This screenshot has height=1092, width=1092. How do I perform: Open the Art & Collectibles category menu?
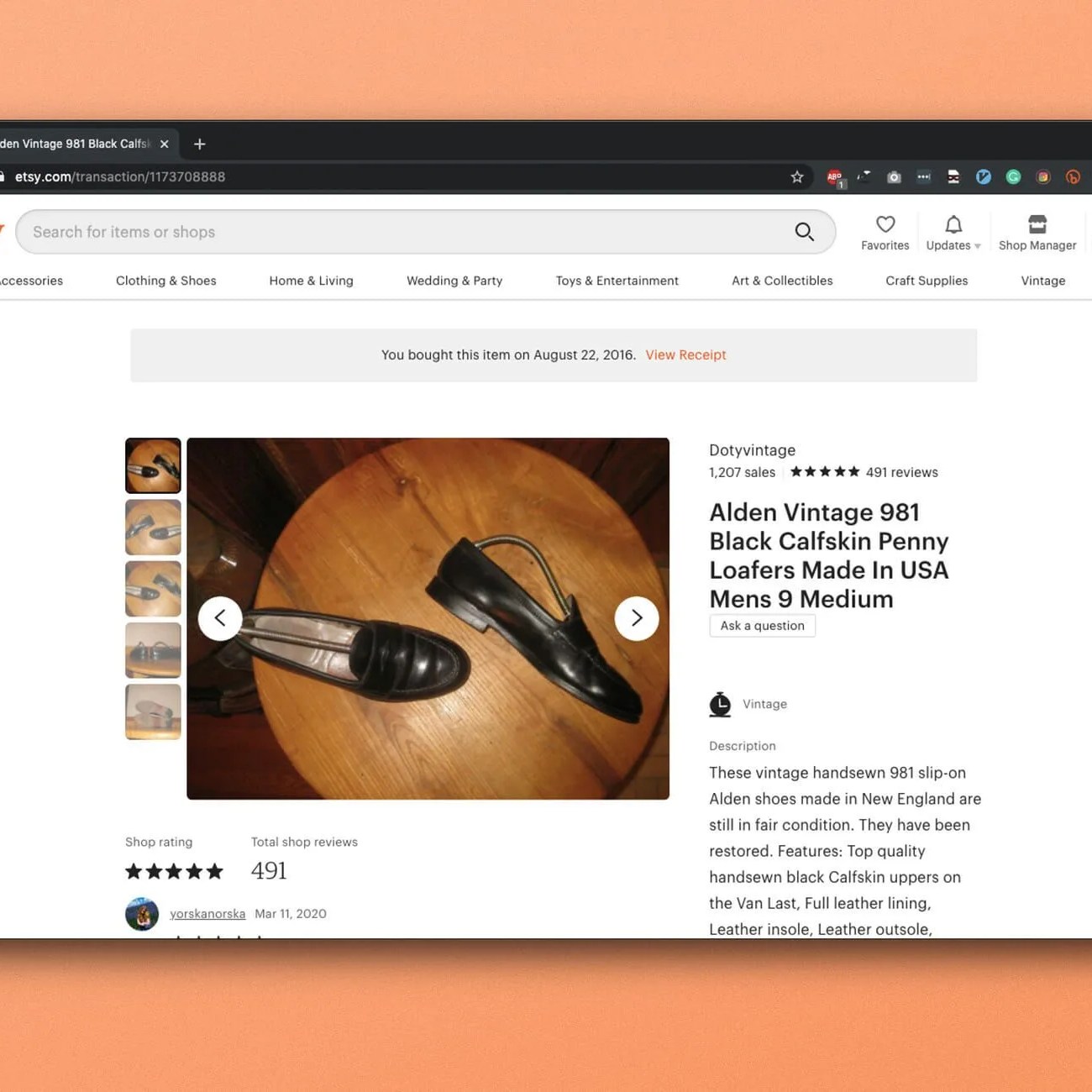(x=781, y=281)
